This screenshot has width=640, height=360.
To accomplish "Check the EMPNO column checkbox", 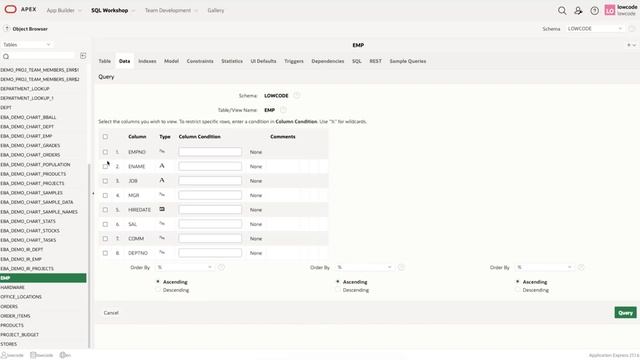I will (105, 152).
